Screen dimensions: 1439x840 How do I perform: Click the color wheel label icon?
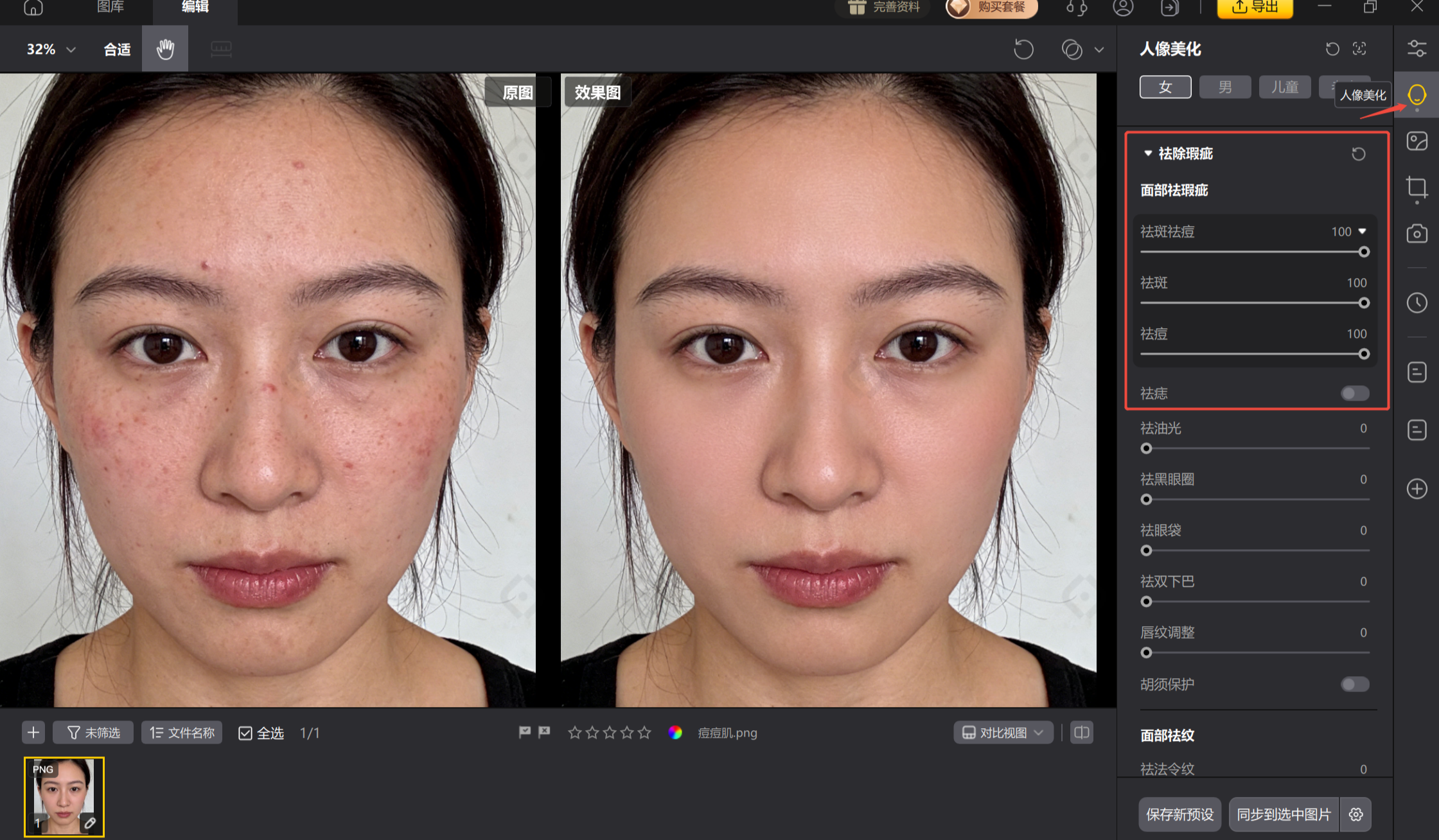point(675,733)
